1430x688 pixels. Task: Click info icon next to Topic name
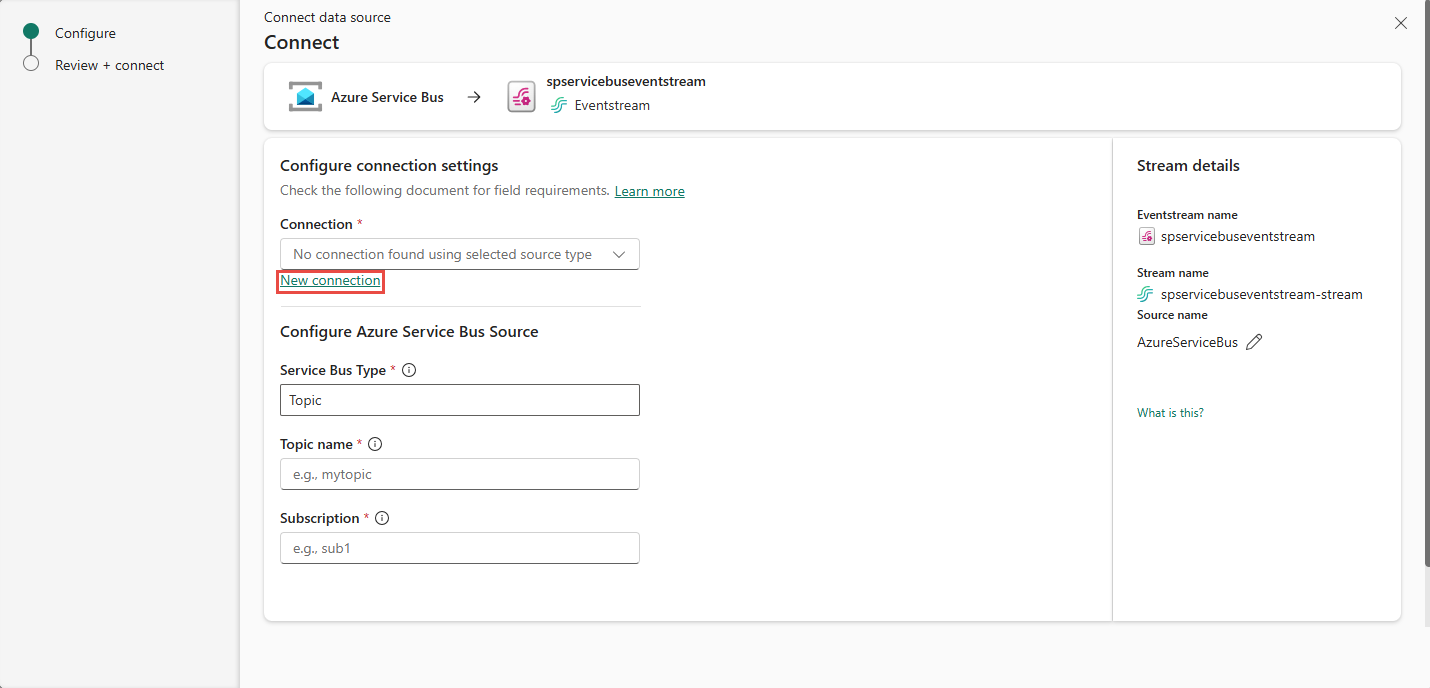point(375,444)
